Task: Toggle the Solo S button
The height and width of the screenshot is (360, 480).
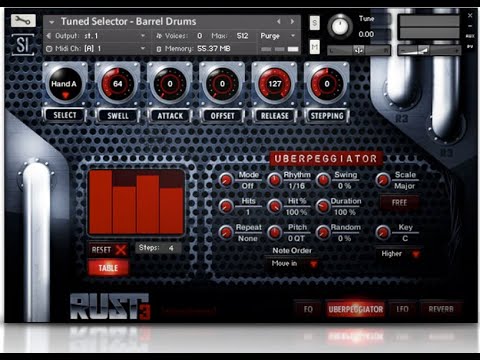Action: [x=314, y=23]
